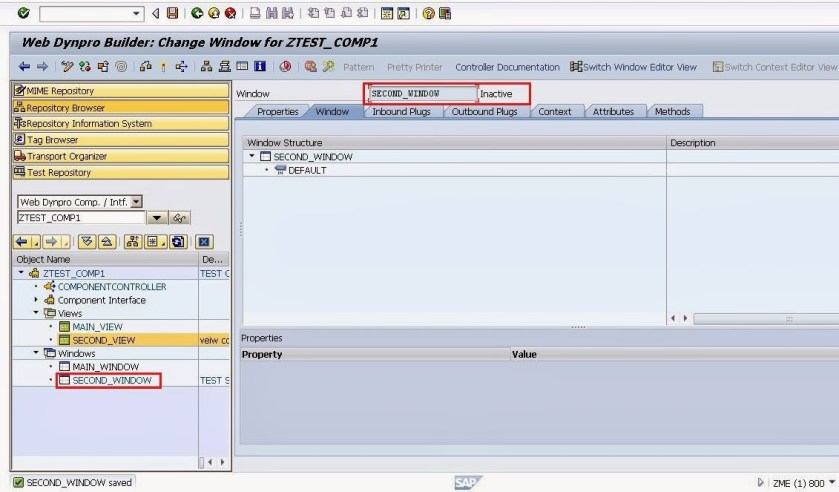Click the Web Dynpro wizard wand icon

coord(328,66)
